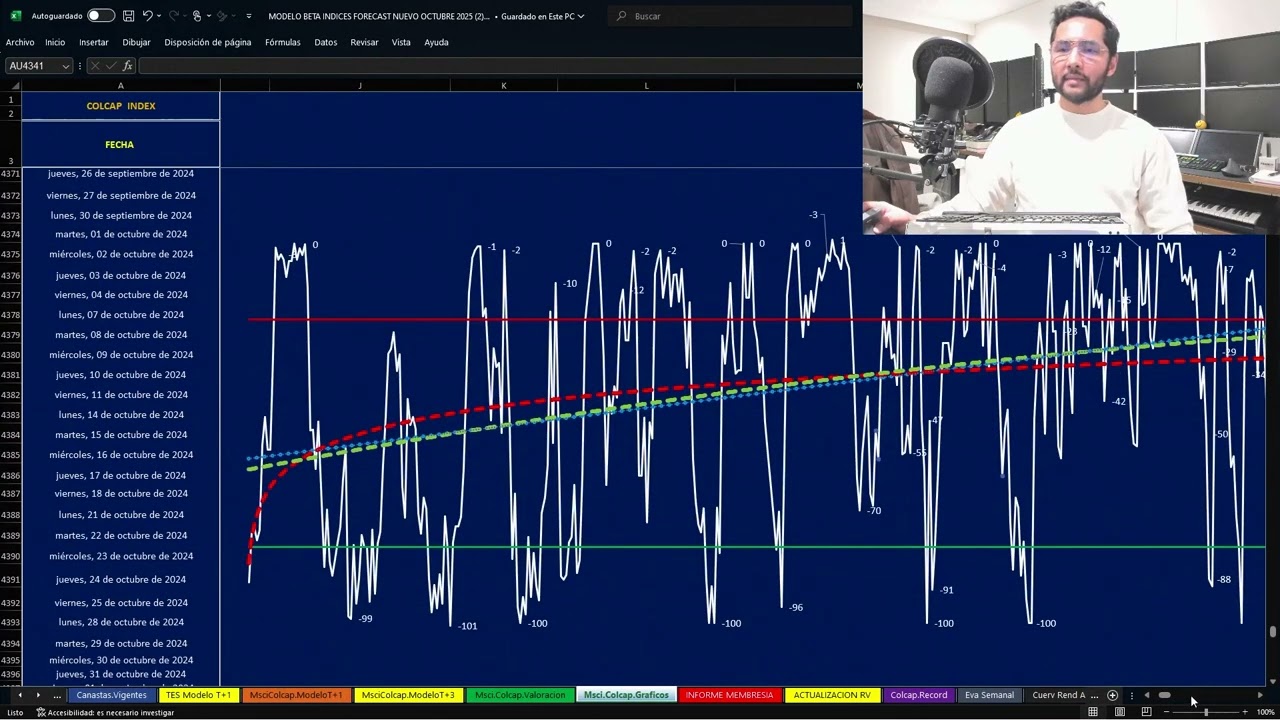Select cell 'jueves, 26 de septiembre 2024'
Screen dimensions: 1280x720
pos(121,174)
